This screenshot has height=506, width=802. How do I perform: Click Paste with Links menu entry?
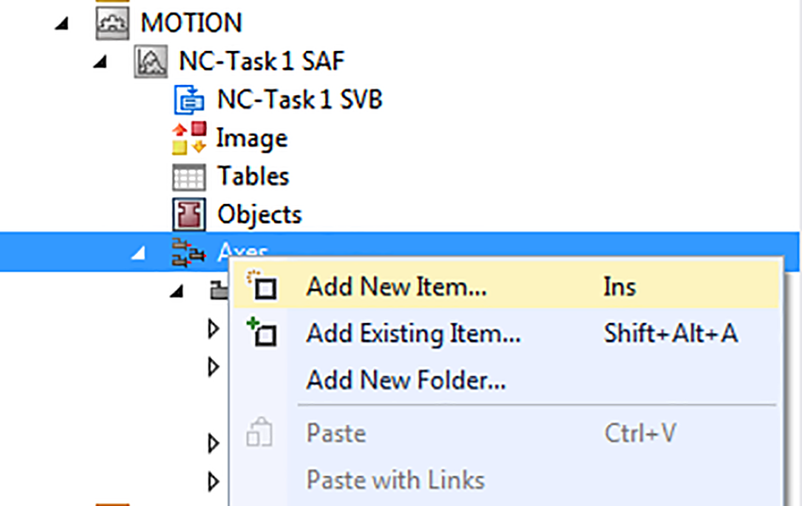click(x=395, y=480)
